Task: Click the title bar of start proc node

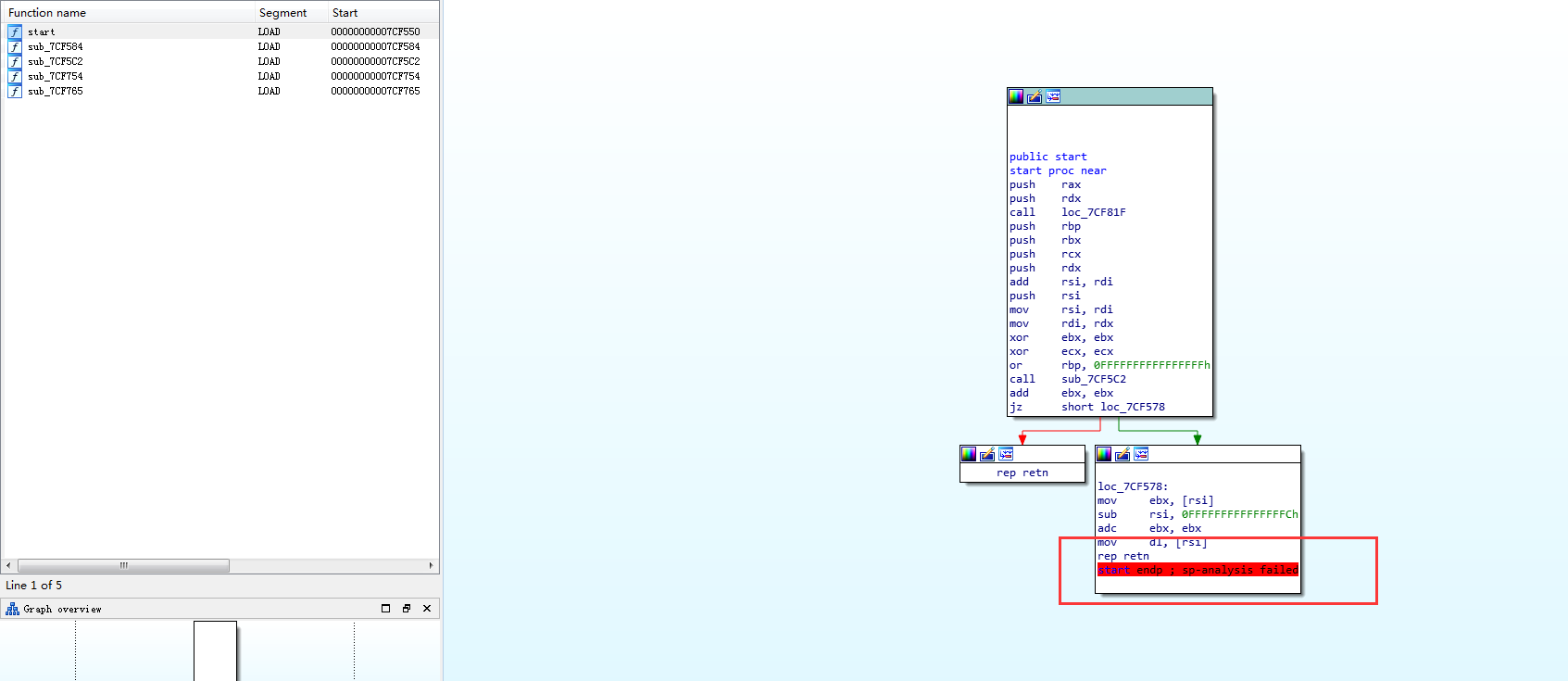Action: pos(1110,96)
